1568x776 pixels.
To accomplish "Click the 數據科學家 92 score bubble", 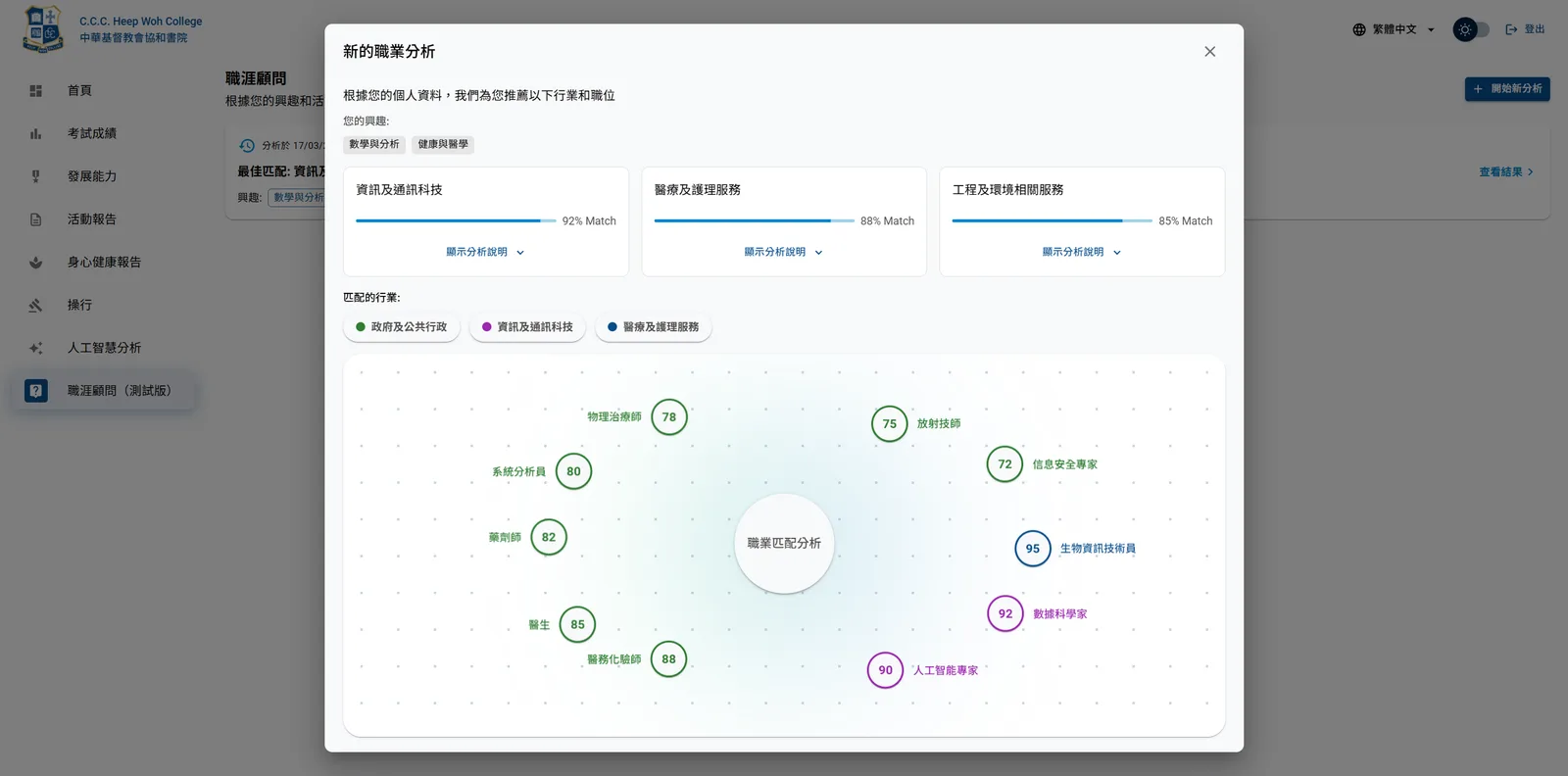I will tap(1005, 614).
